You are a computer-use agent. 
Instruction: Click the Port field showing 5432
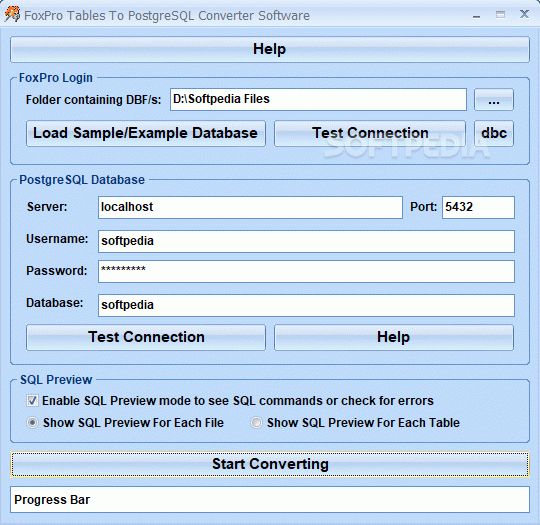pos(478,207)
